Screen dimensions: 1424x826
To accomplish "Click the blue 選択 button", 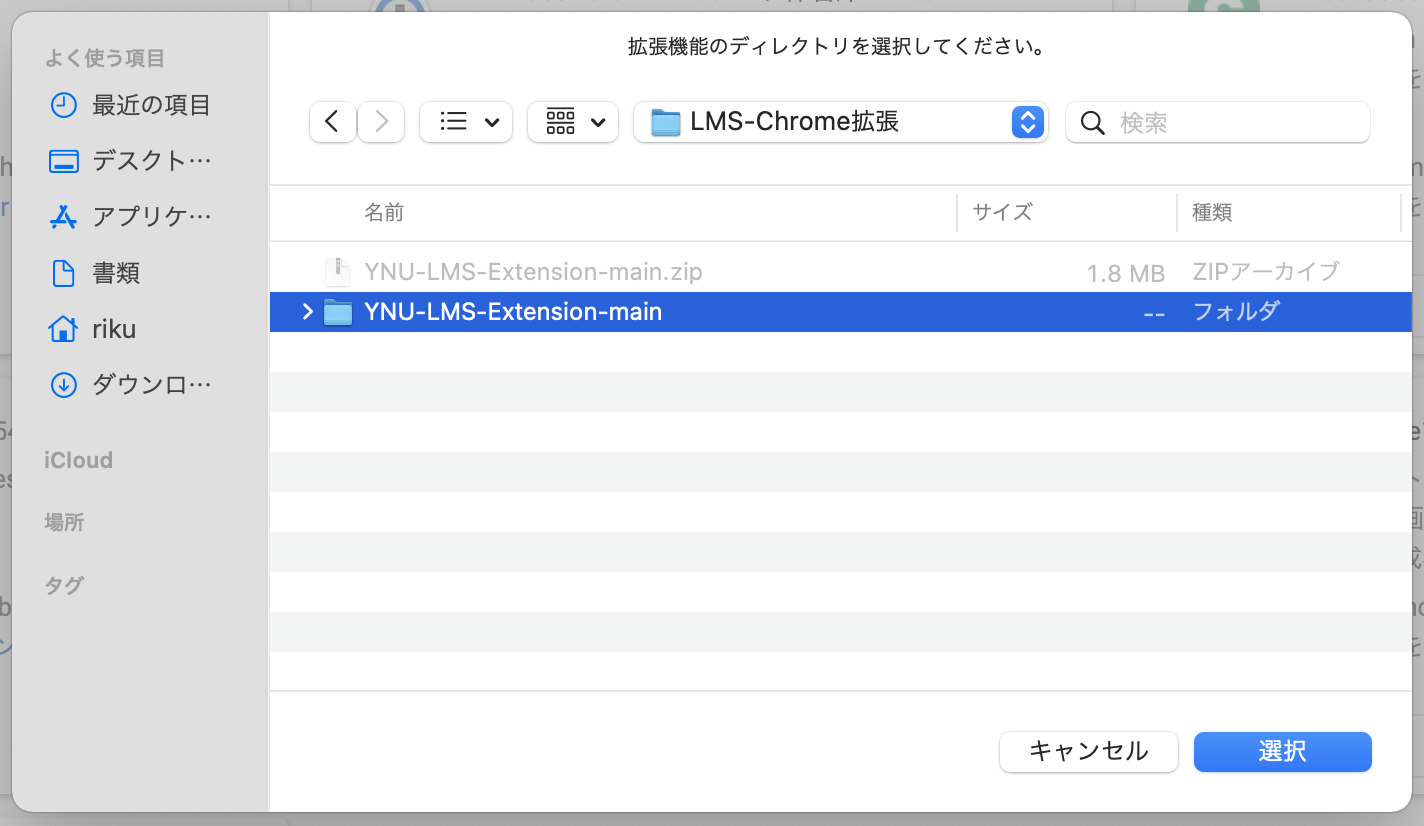I will pyautogui.click(x=1283, y=752).
